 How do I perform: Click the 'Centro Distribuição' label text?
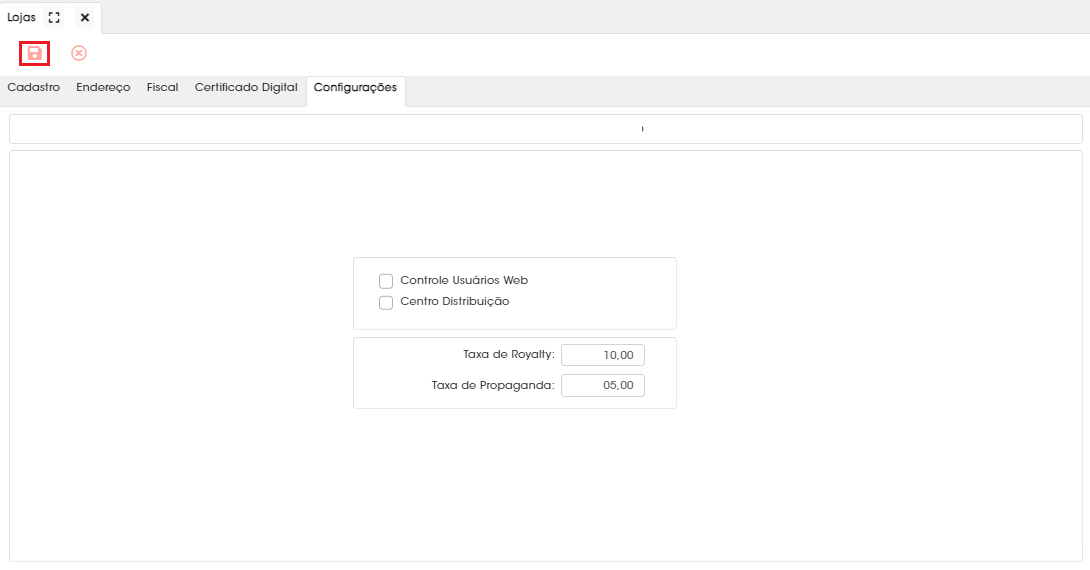[455, 302]
